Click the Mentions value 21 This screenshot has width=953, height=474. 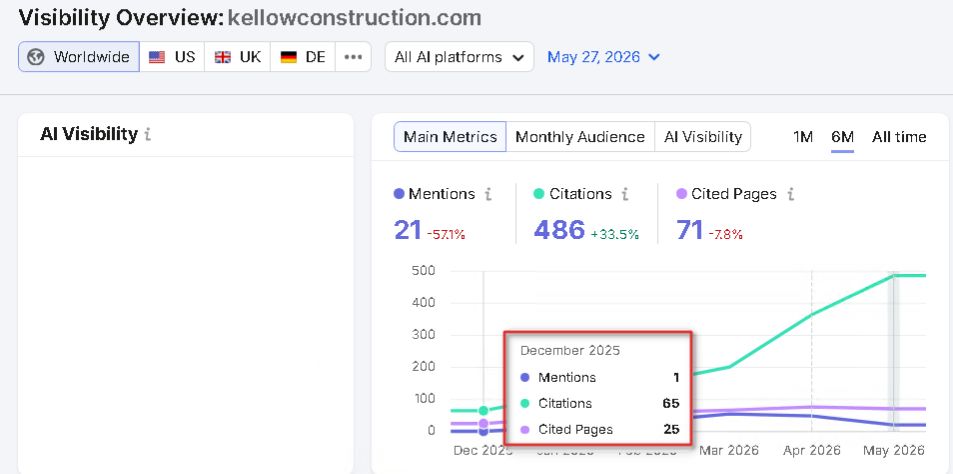pos(408,230)
